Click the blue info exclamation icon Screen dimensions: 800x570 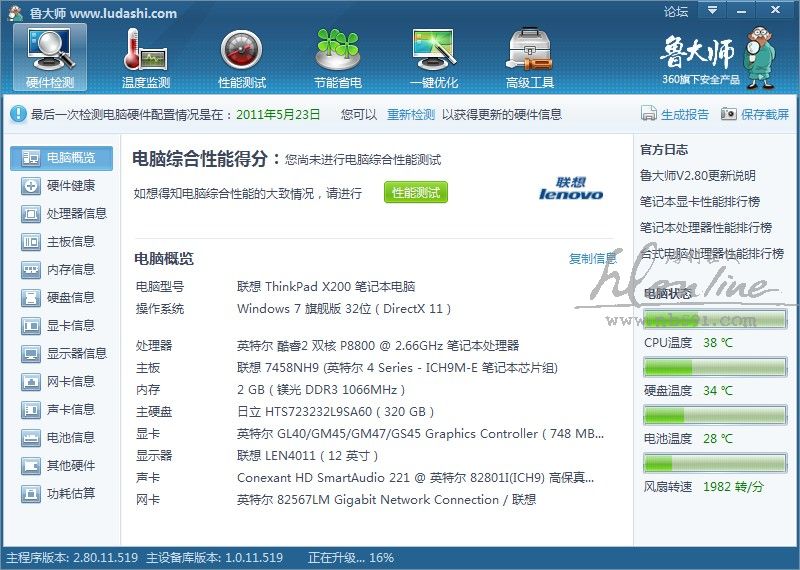pos(18,114)
